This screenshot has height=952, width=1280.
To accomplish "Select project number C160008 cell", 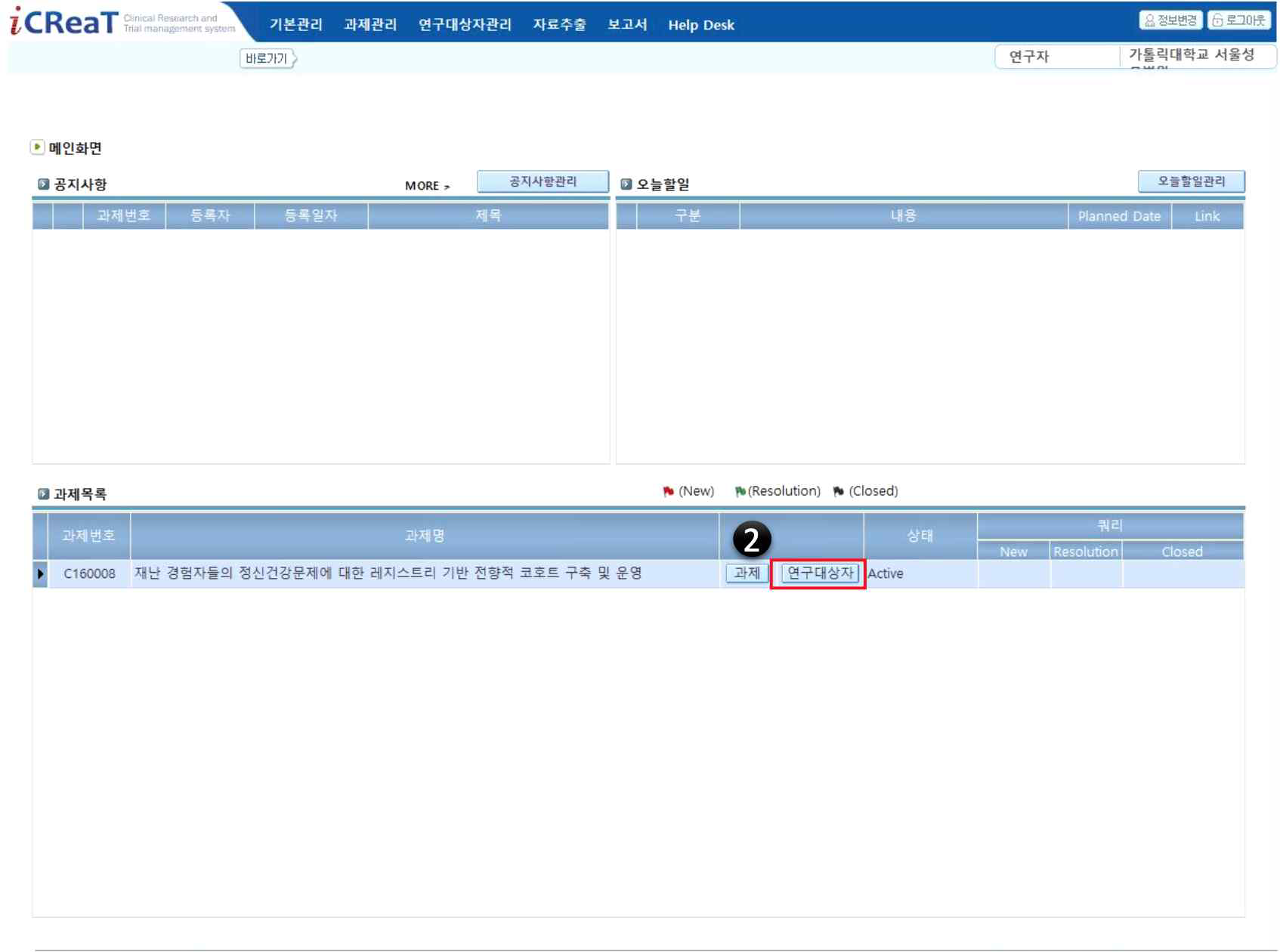I will (x=89, y=573).
